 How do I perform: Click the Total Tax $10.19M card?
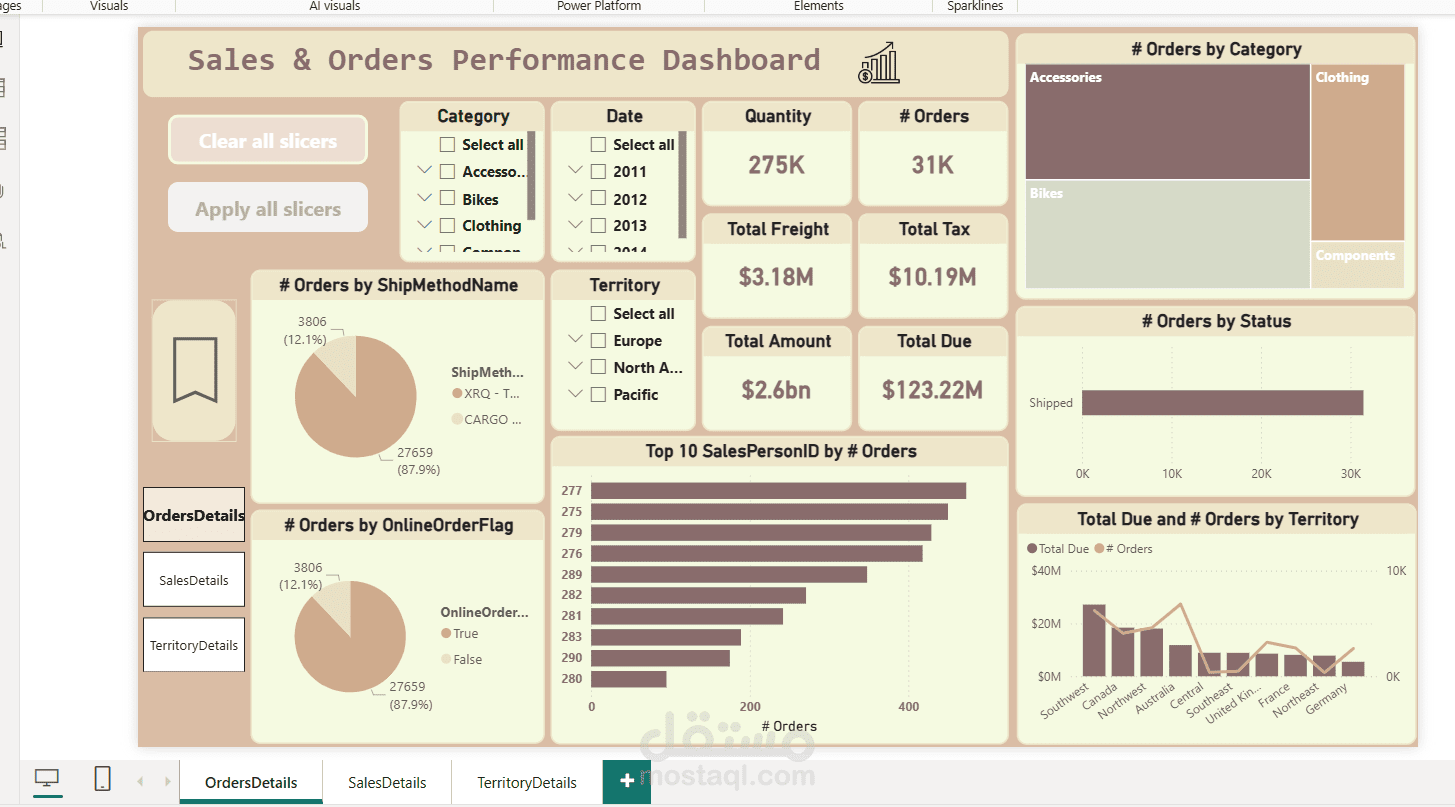coord(933,266)
